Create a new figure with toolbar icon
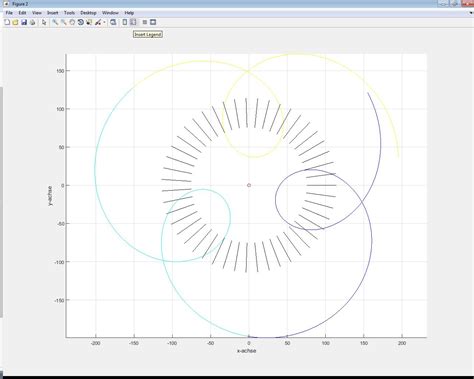Screen dimensions: 474x379 tap(7, 22)
